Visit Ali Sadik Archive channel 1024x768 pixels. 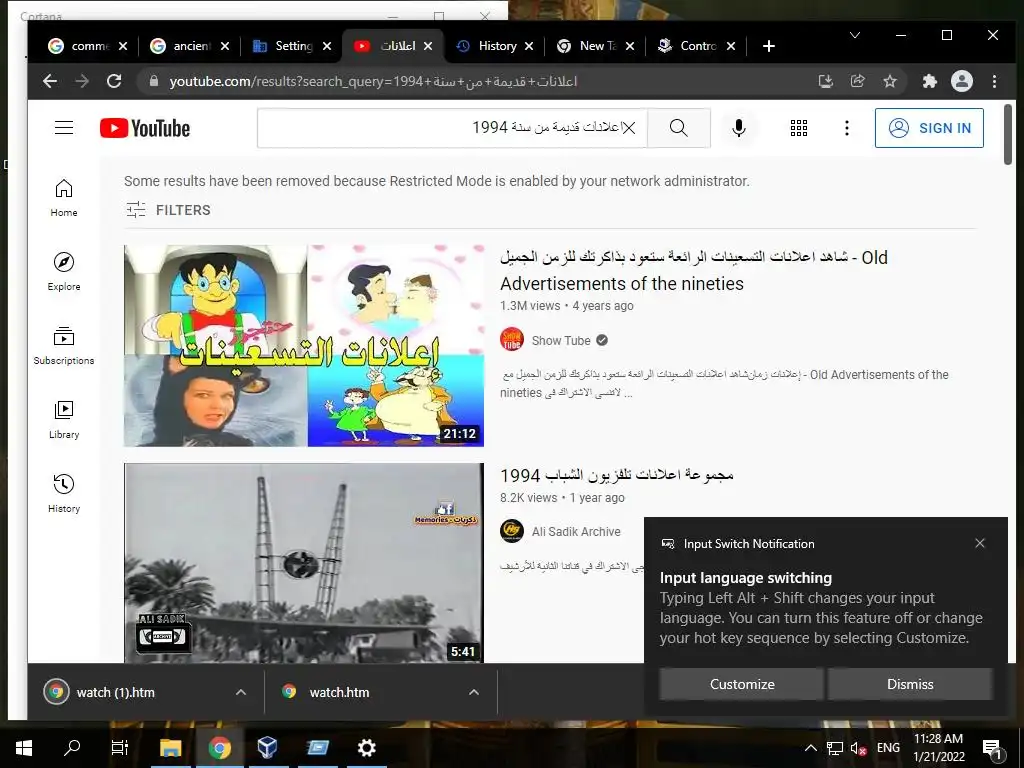pos(576,532)
